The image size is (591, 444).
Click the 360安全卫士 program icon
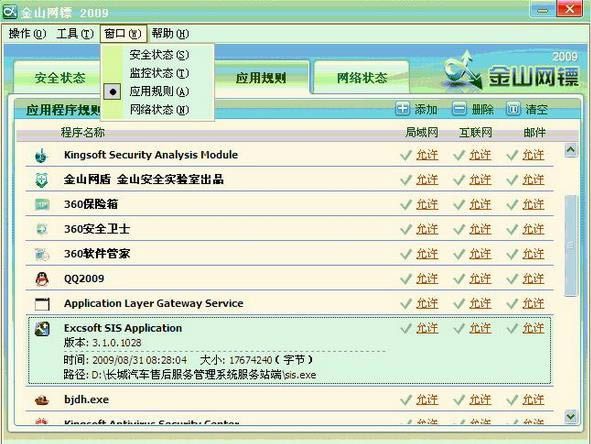coord(41,229)
